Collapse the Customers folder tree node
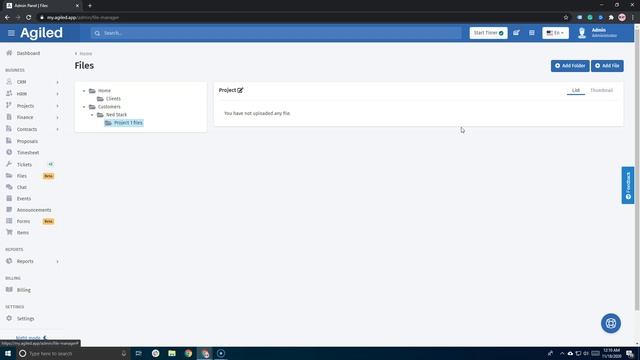 click(84, 107)
